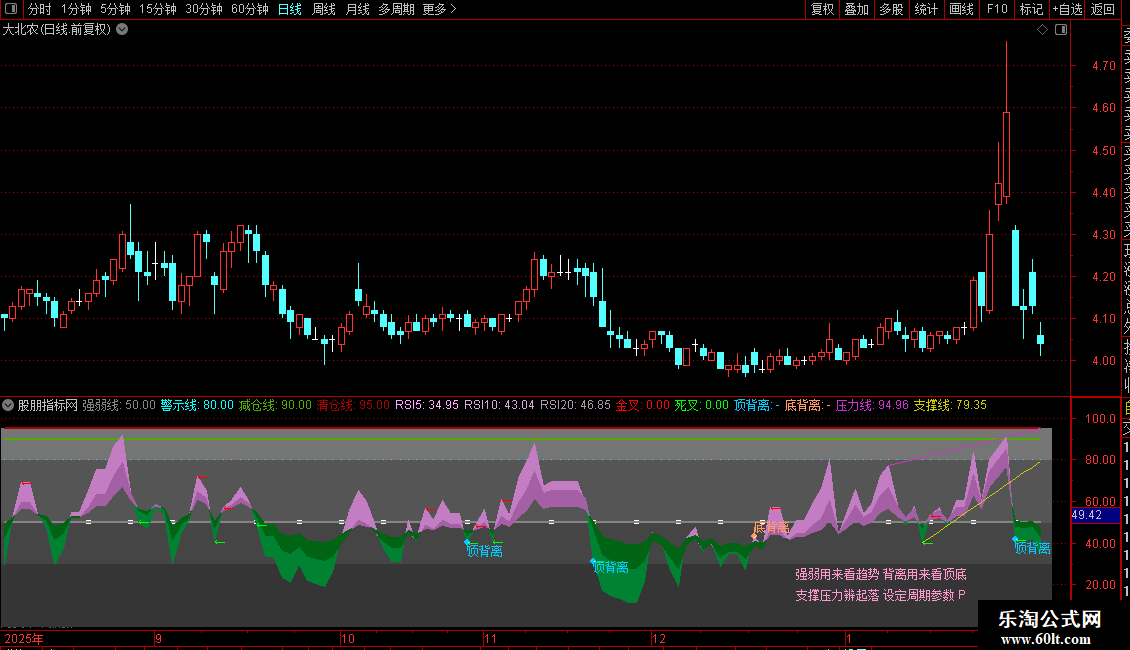Switch to the 月线 monthly chart
The width and height of the screenshot is (1130, 650).
(x=357, y=9)
